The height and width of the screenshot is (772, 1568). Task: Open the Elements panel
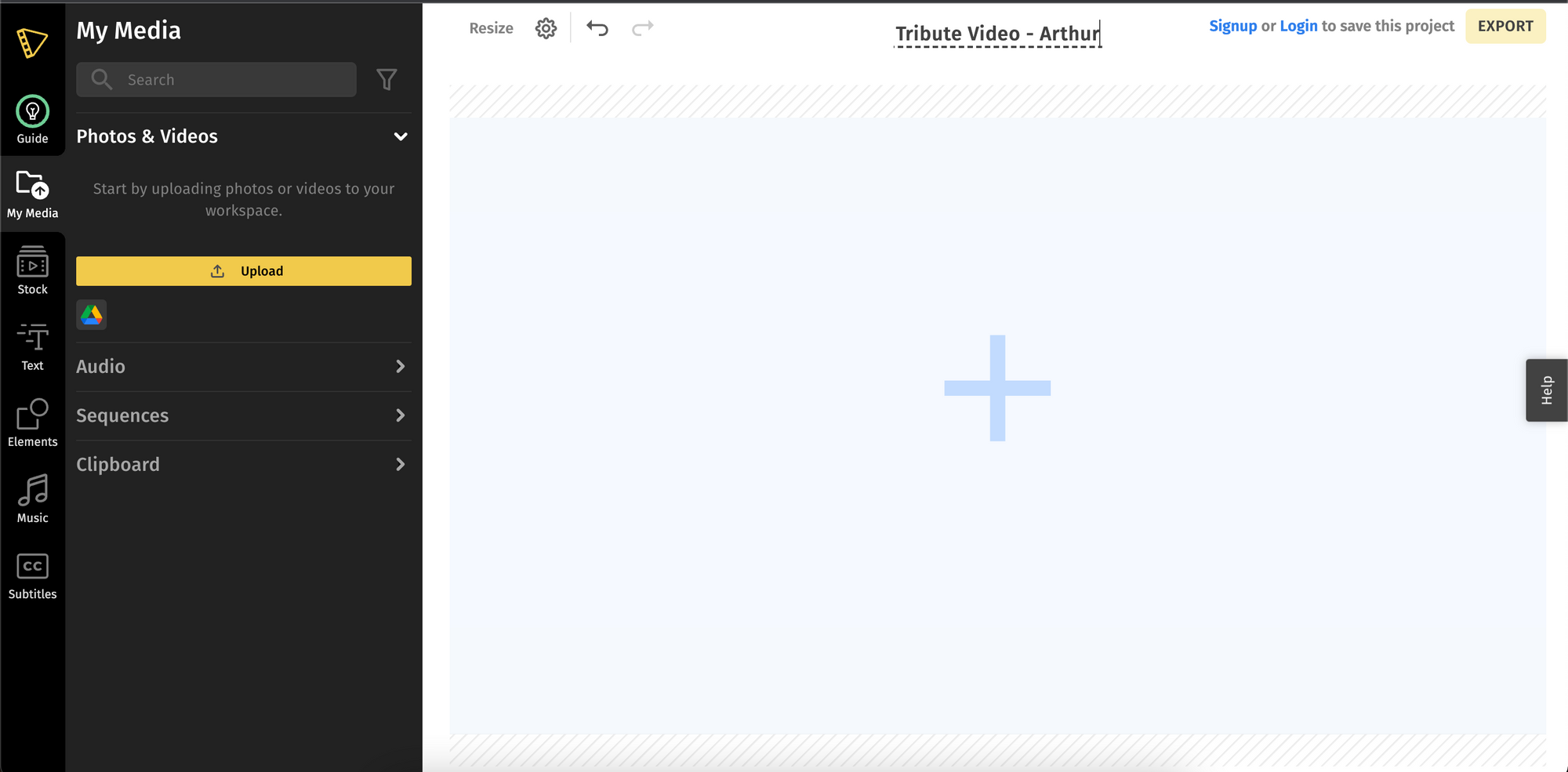coord(32,422)
